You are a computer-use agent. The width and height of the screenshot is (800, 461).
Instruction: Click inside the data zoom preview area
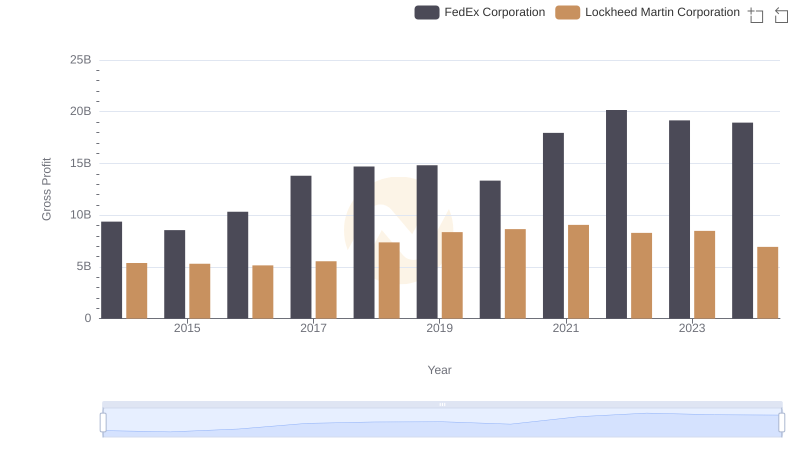coord(442,423)
